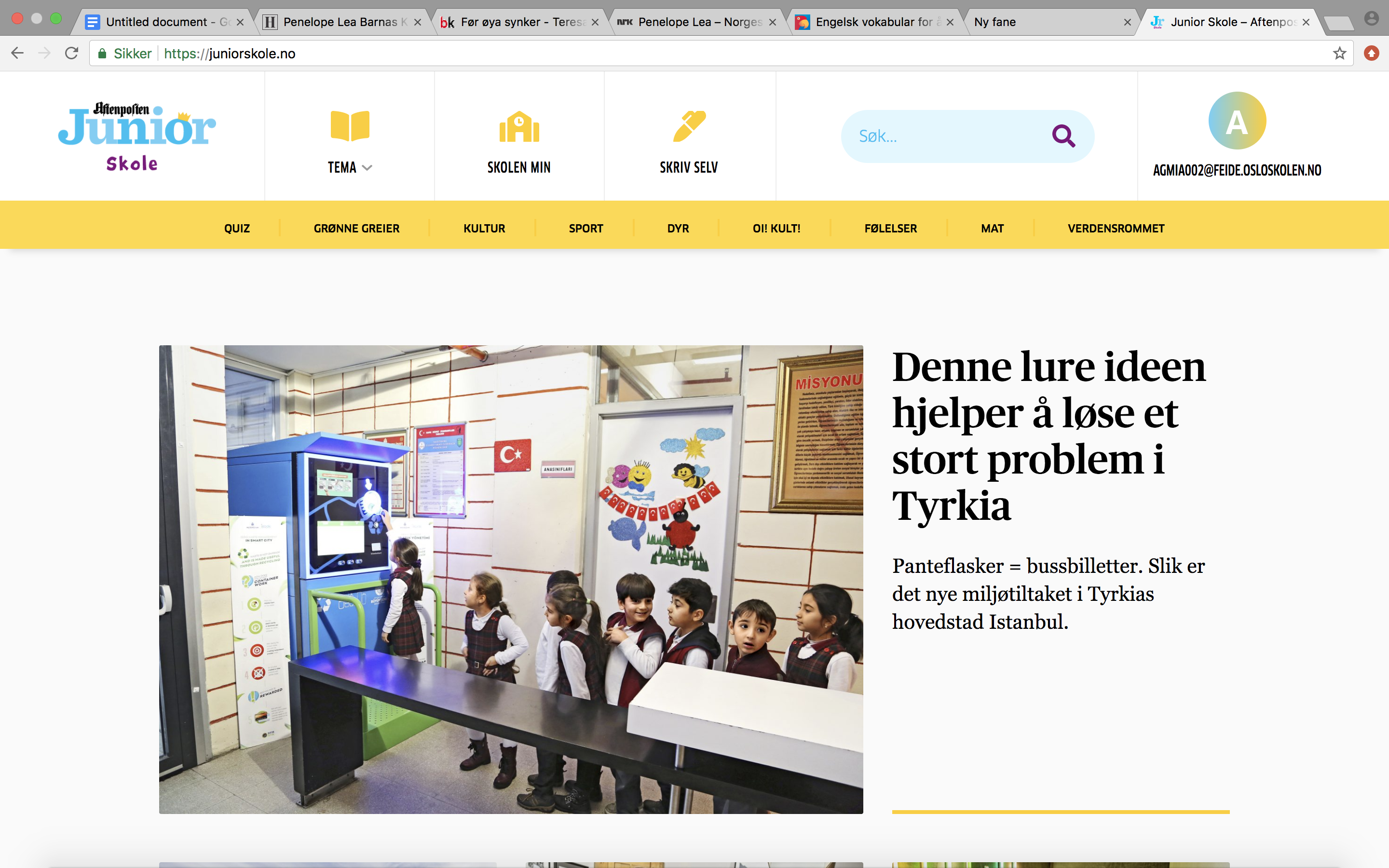Close the Ny fane tab
Viewport: 1389px width, 868px height.
[x=1127, y=22]
